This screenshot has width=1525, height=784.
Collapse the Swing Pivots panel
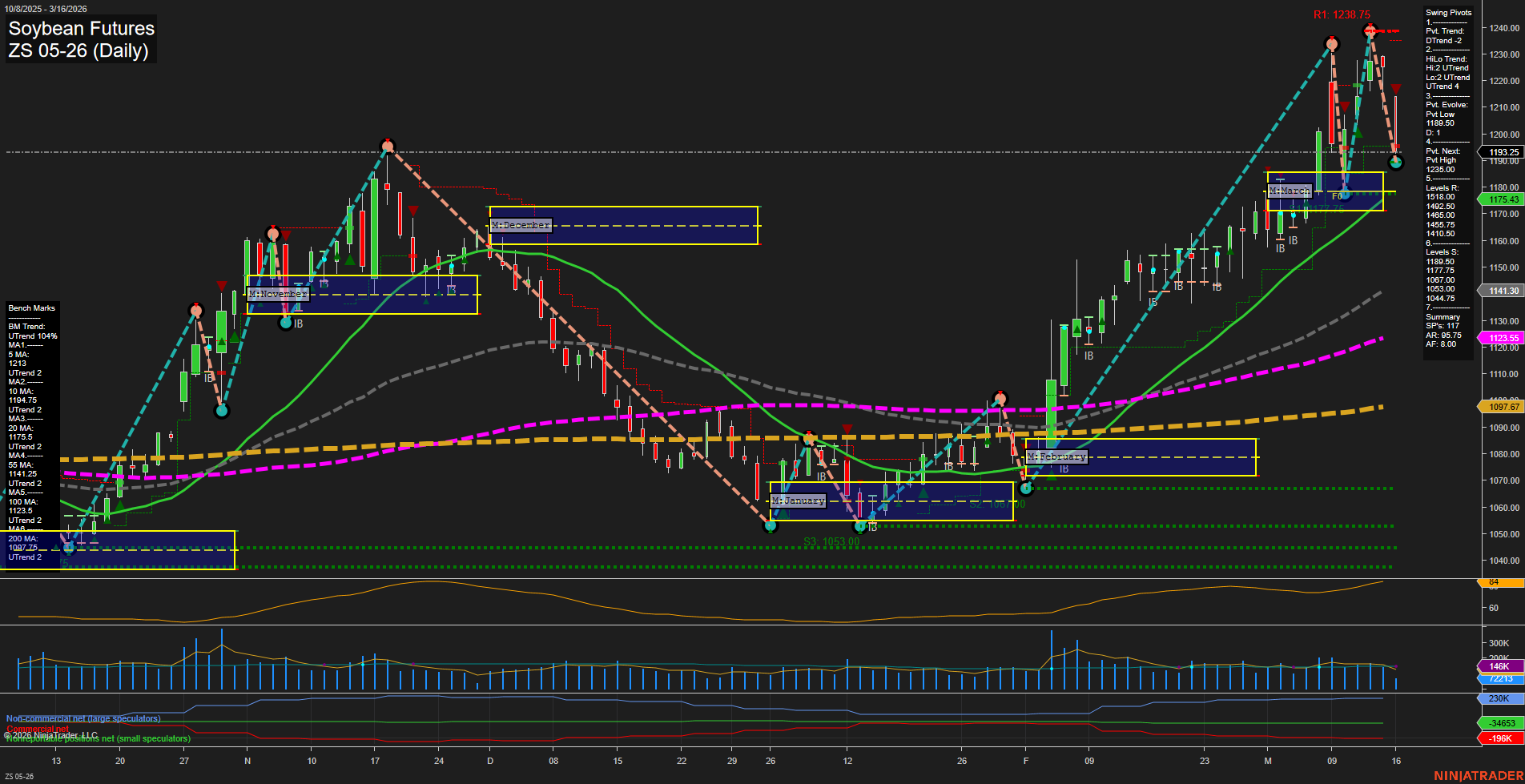[1447, 12]
